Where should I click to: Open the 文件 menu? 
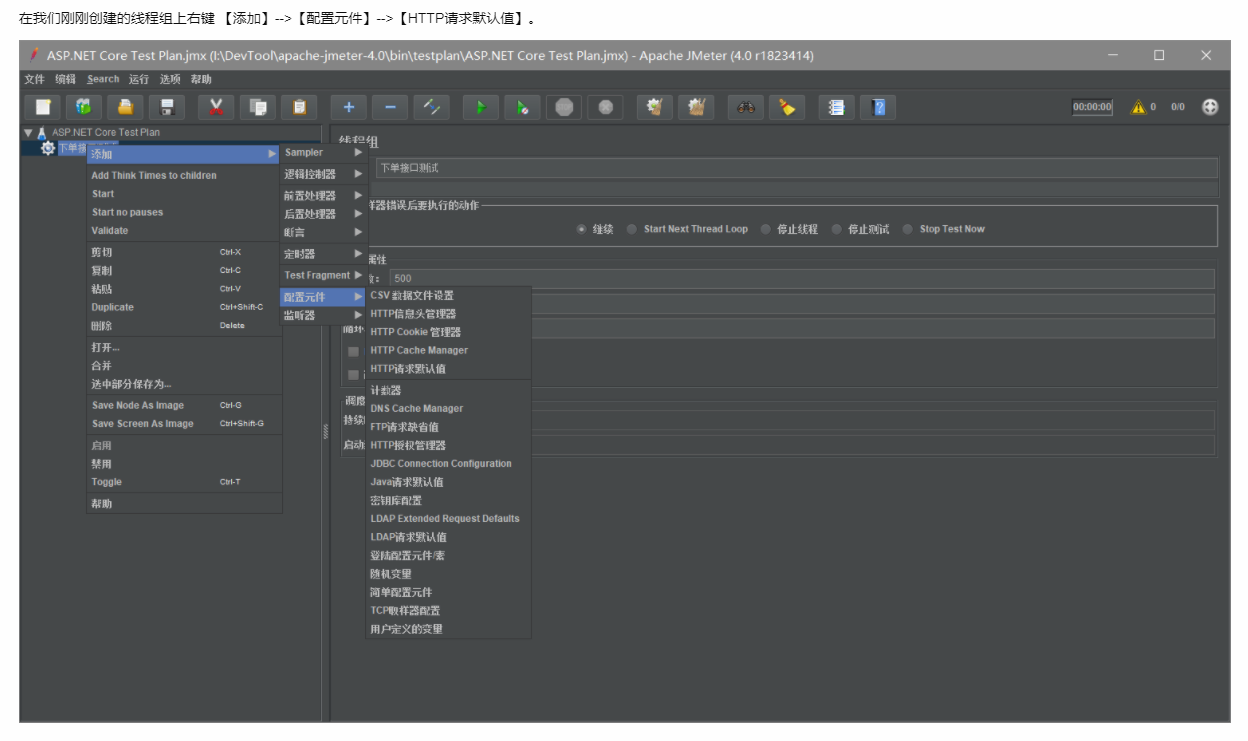[x=34, y=79]
